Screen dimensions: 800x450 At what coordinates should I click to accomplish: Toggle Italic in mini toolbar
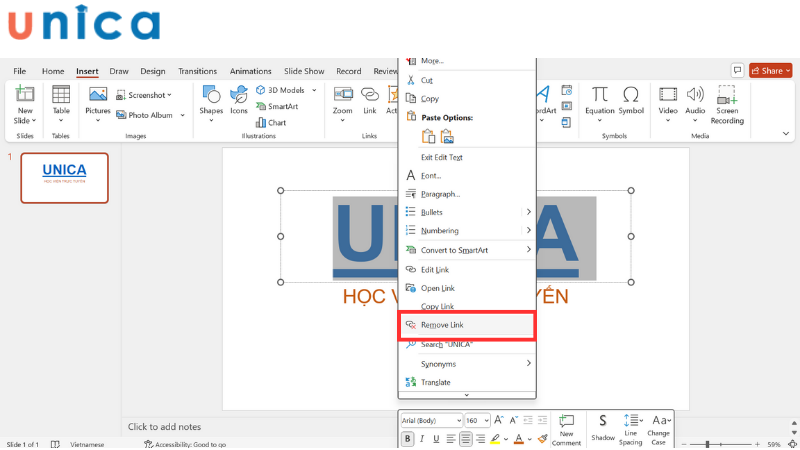[x=422, y=439]
